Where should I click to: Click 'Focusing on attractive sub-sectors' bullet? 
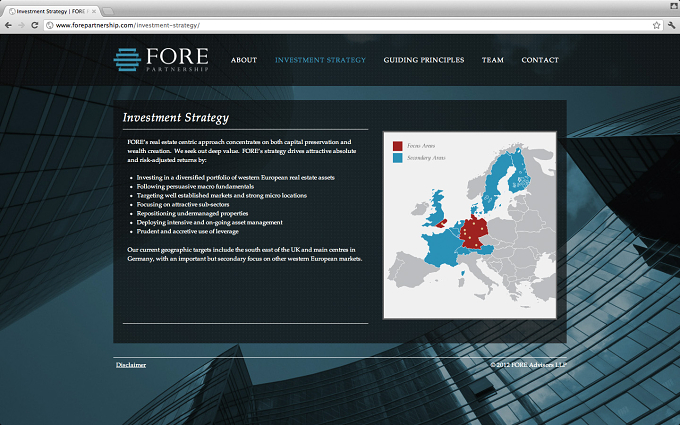tap(183, 205)
